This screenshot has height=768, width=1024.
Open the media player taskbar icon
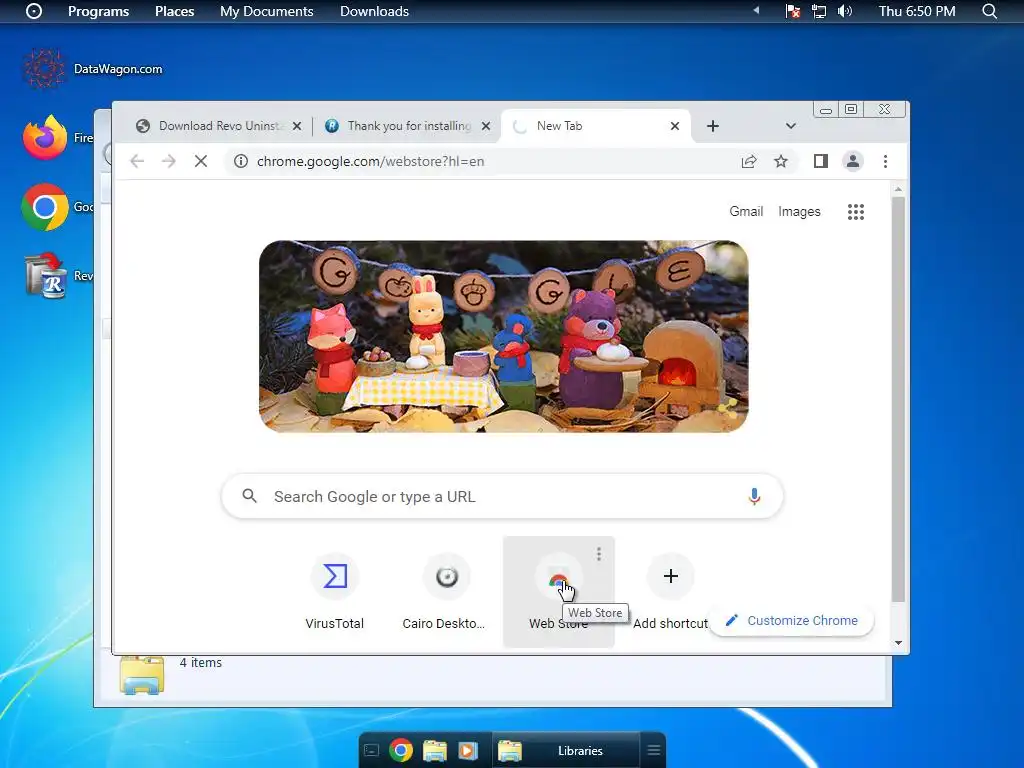[x=468, y=750]
